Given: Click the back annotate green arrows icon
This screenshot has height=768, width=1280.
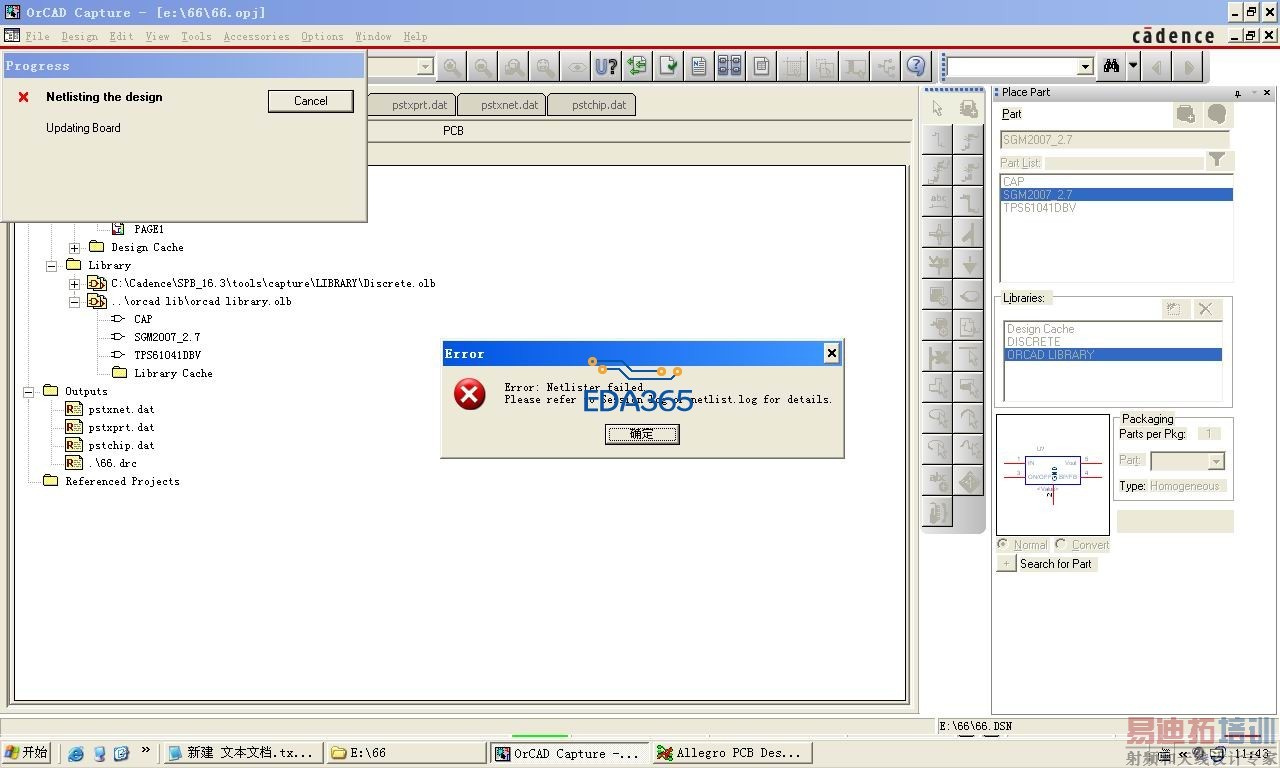Looking at the screenshot, I should click(x=637, y=67).
